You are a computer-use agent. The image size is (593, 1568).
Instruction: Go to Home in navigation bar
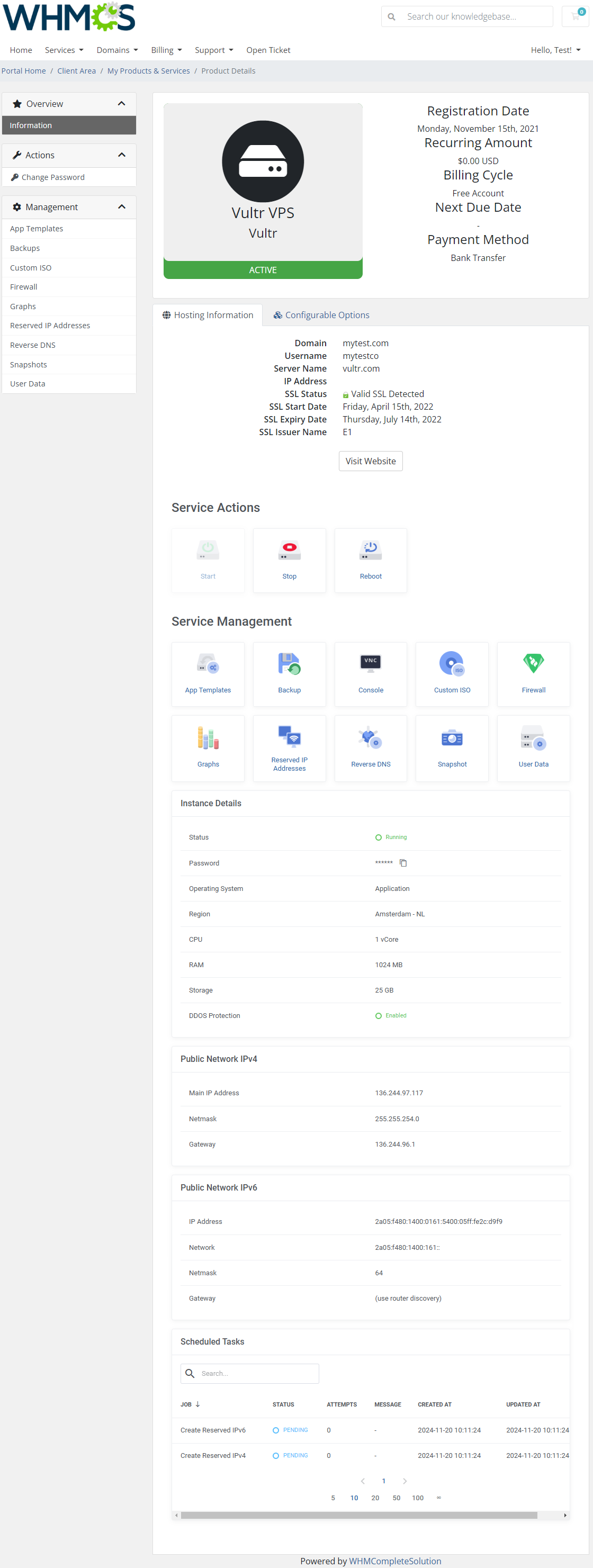21,50
